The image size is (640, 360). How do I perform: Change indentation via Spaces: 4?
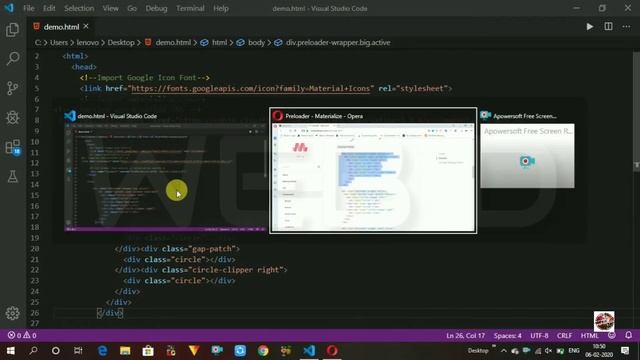pyautogui.click(x=507, y=336)
